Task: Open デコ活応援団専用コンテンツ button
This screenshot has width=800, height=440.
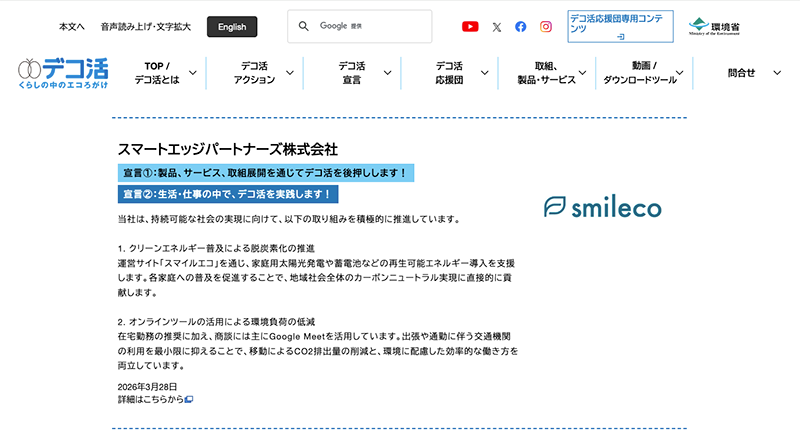Action: click(620, 27)
